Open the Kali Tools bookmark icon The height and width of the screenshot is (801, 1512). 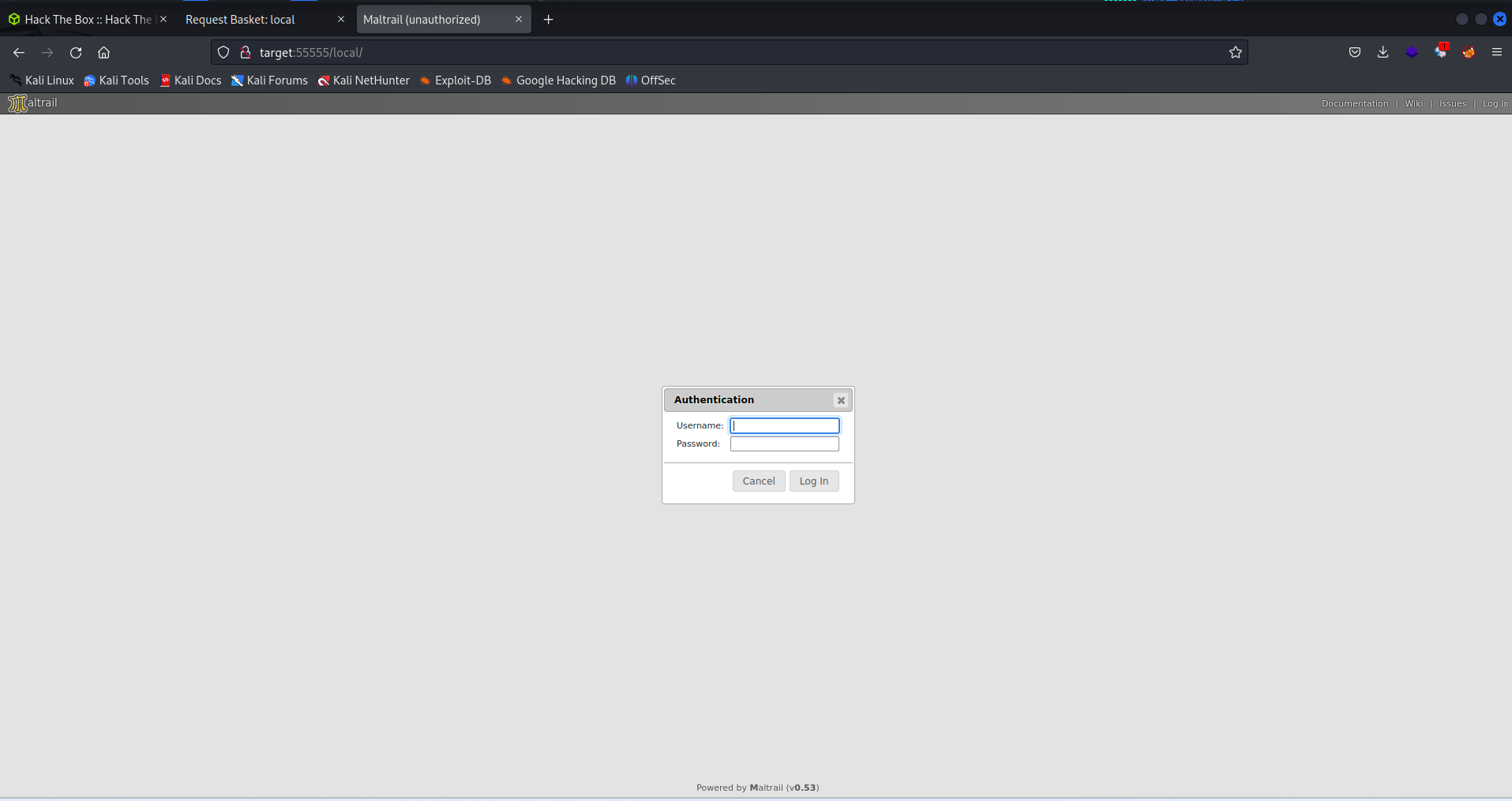pyautogui.click(x=88, y=80)
